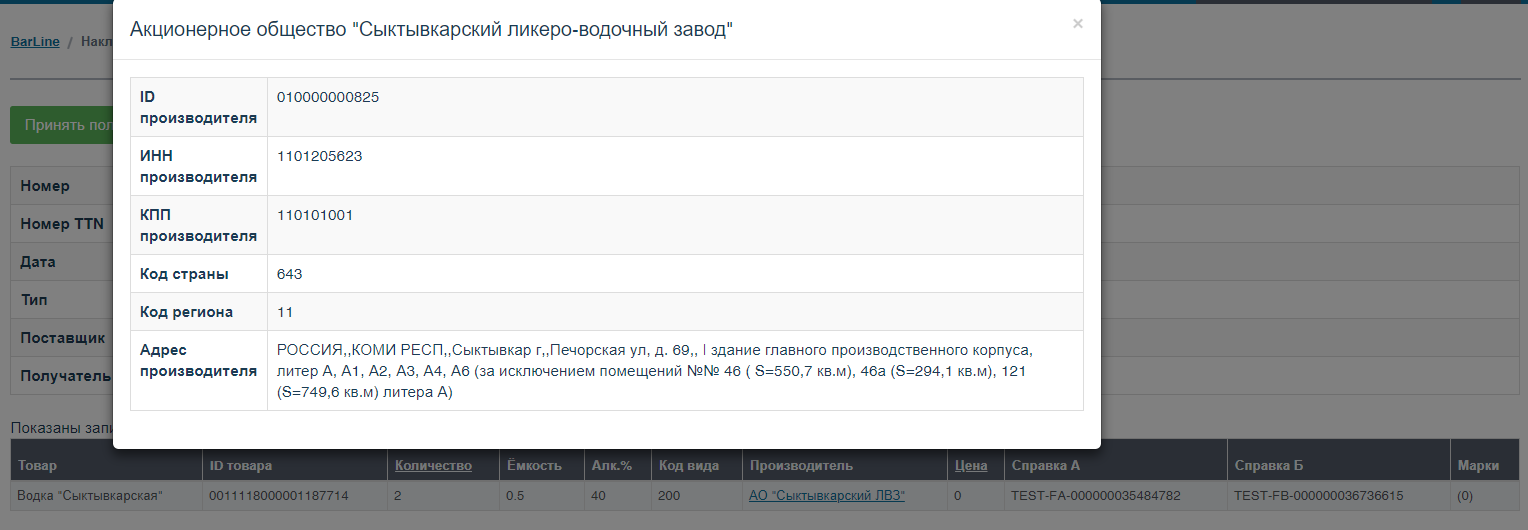The height and width of the screenshot is (530, 1528).
Task: Open the BarLine breadcrumb link
Action: point(35,41)
